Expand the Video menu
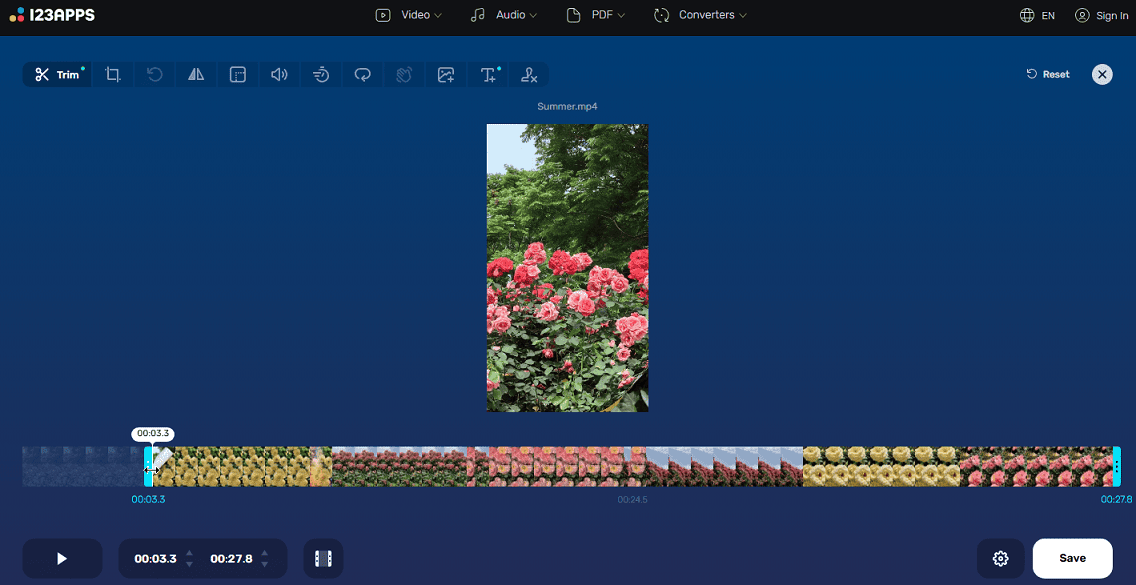Screen dimensions: 1136x585 409,14
